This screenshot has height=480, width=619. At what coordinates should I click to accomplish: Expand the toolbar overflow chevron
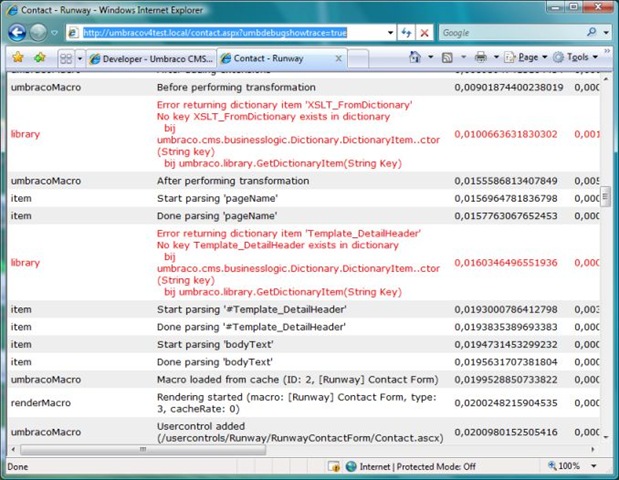[x=607, y=51]
